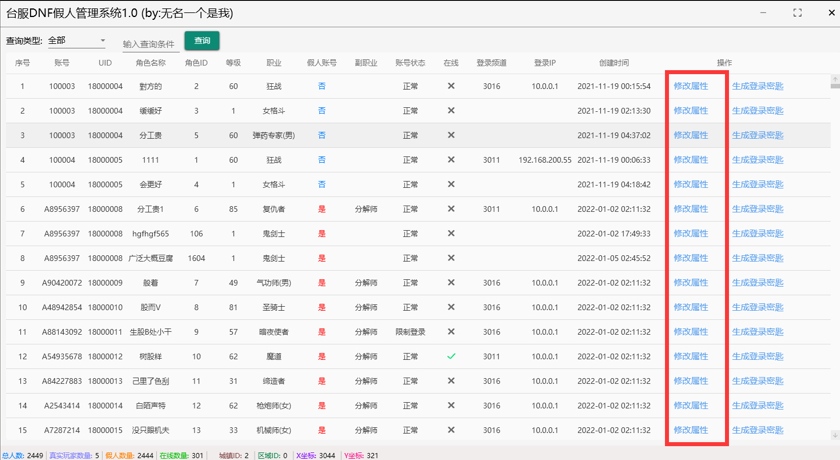Click the fullscreen icon in the title bar
Screen dimensions: 840x460
(797, 13)
